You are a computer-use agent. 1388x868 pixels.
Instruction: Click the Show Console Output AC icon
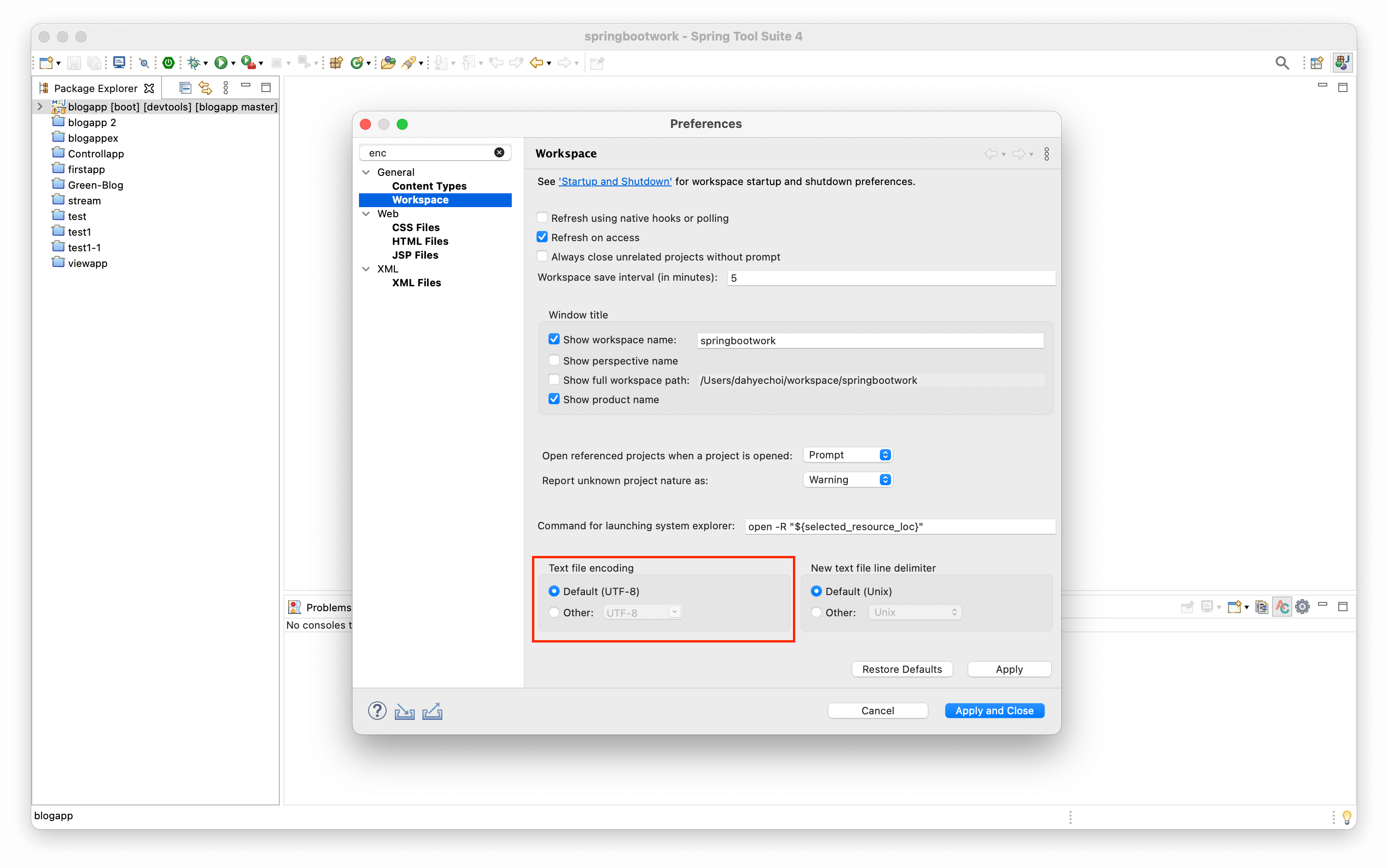[x=1282, y=606]
